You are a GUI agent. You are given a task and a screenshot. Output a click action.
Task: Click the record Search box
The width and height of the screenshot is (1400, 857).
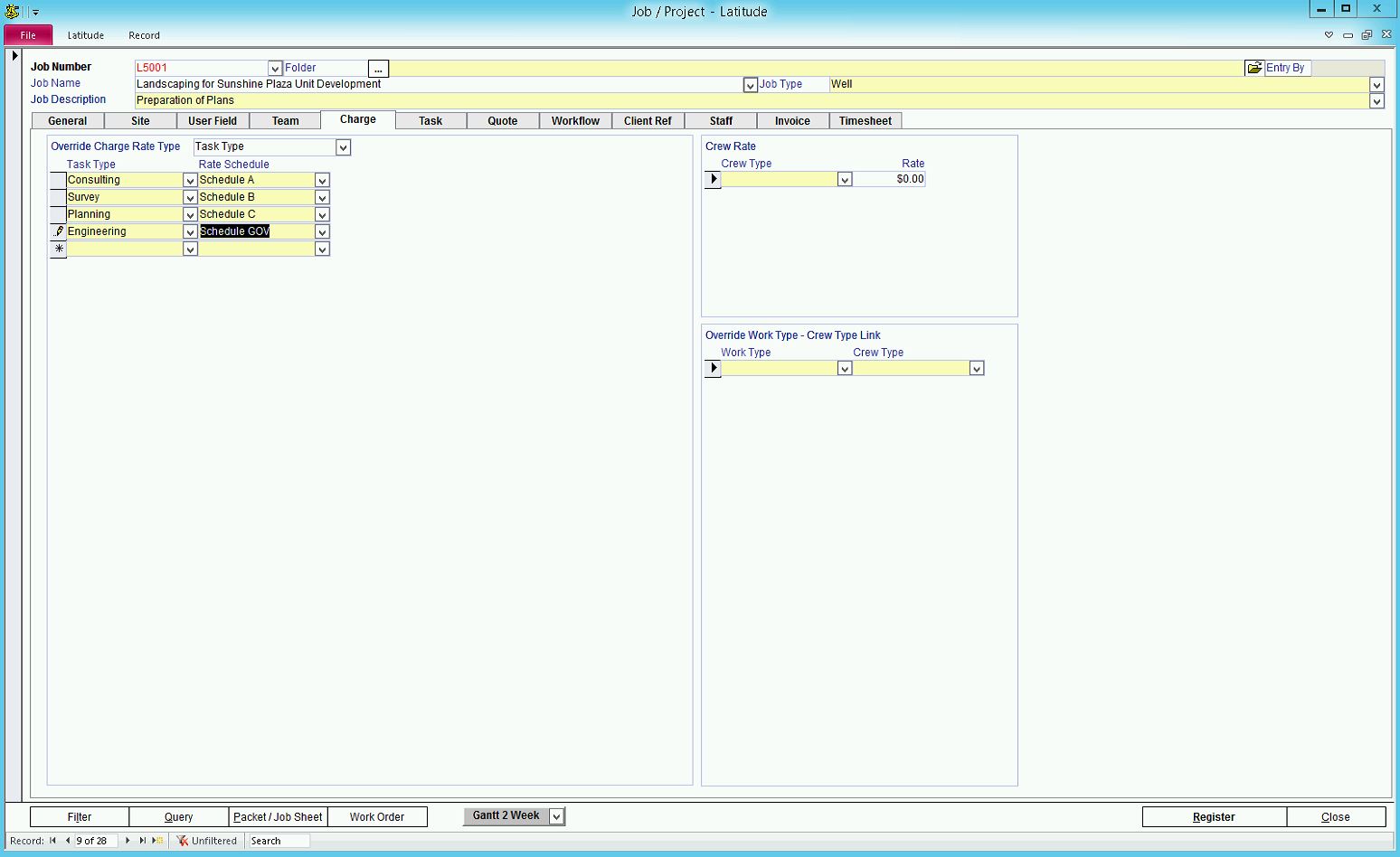pyautogui.click(x=279, y=841)
